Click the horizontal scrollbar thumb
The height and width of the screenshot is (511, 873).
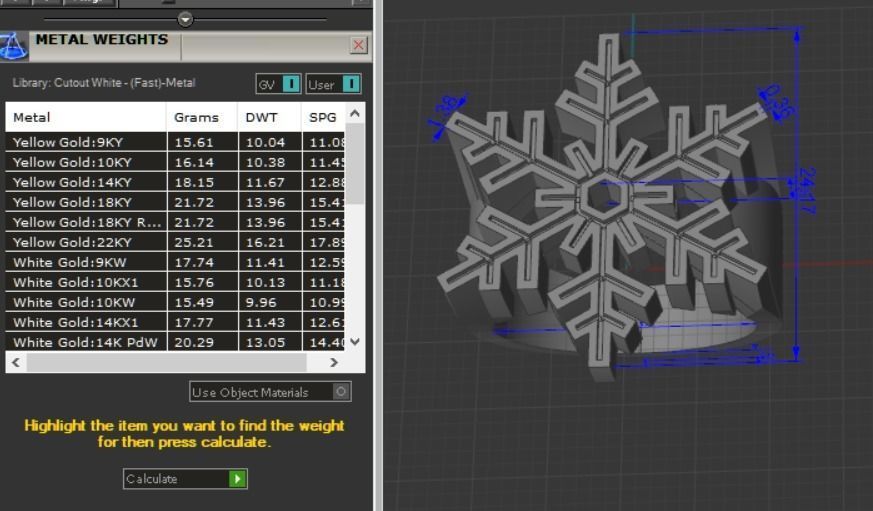(x=166, y=362)
